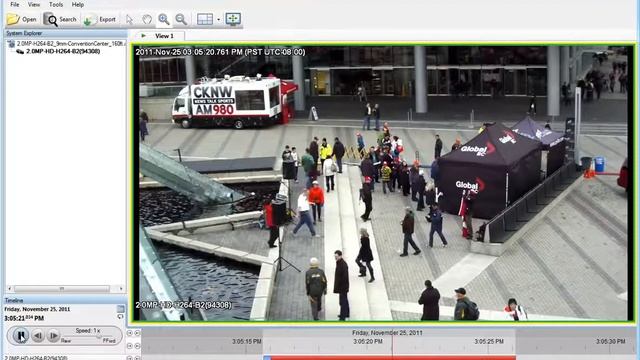Viewport: 640px width, 360px height.
Task: Click the FFwd end of speed slider
Action: [109, 340]
